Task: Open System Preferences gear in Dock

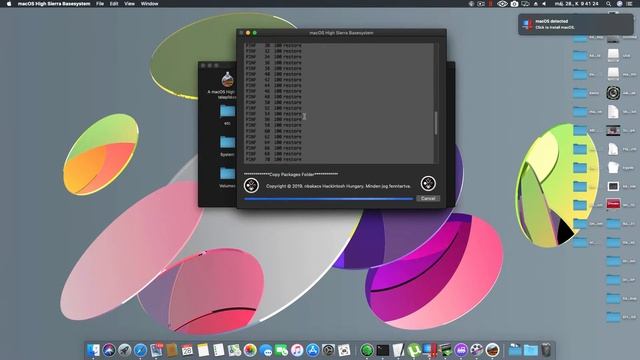Action: pyautogui.click(x=328, y=350)
